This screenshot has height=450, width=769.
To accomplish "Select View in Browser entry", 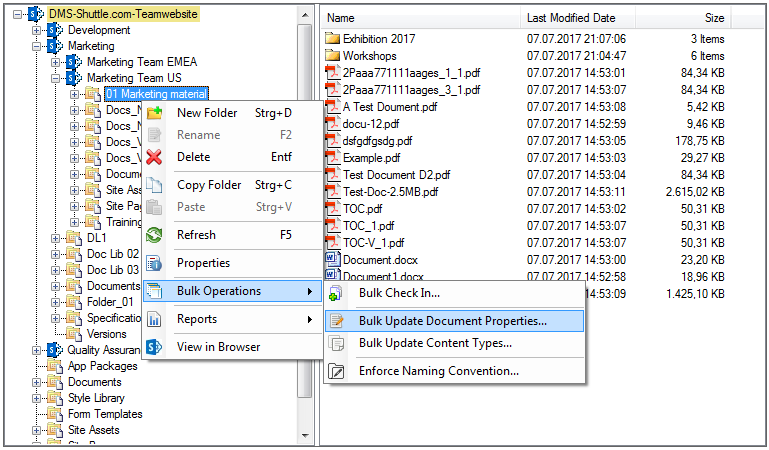I will click(232, 347).
